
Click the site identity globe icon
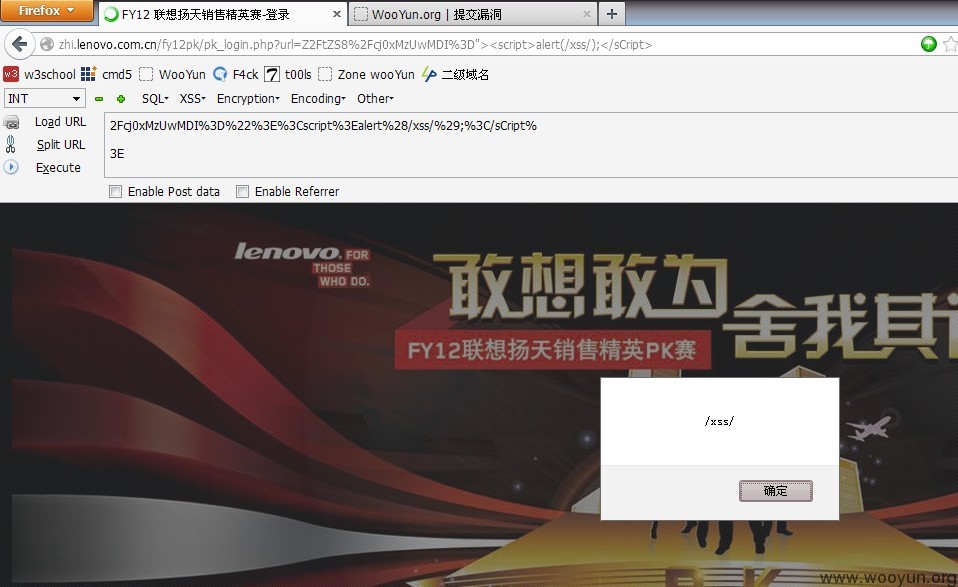pos(47,45)
